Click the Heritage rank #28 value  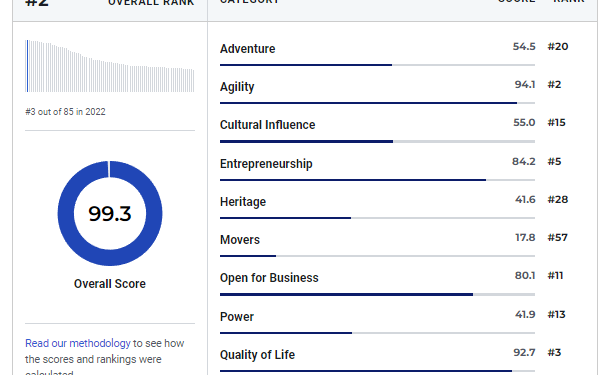click(x=558, y=200)
